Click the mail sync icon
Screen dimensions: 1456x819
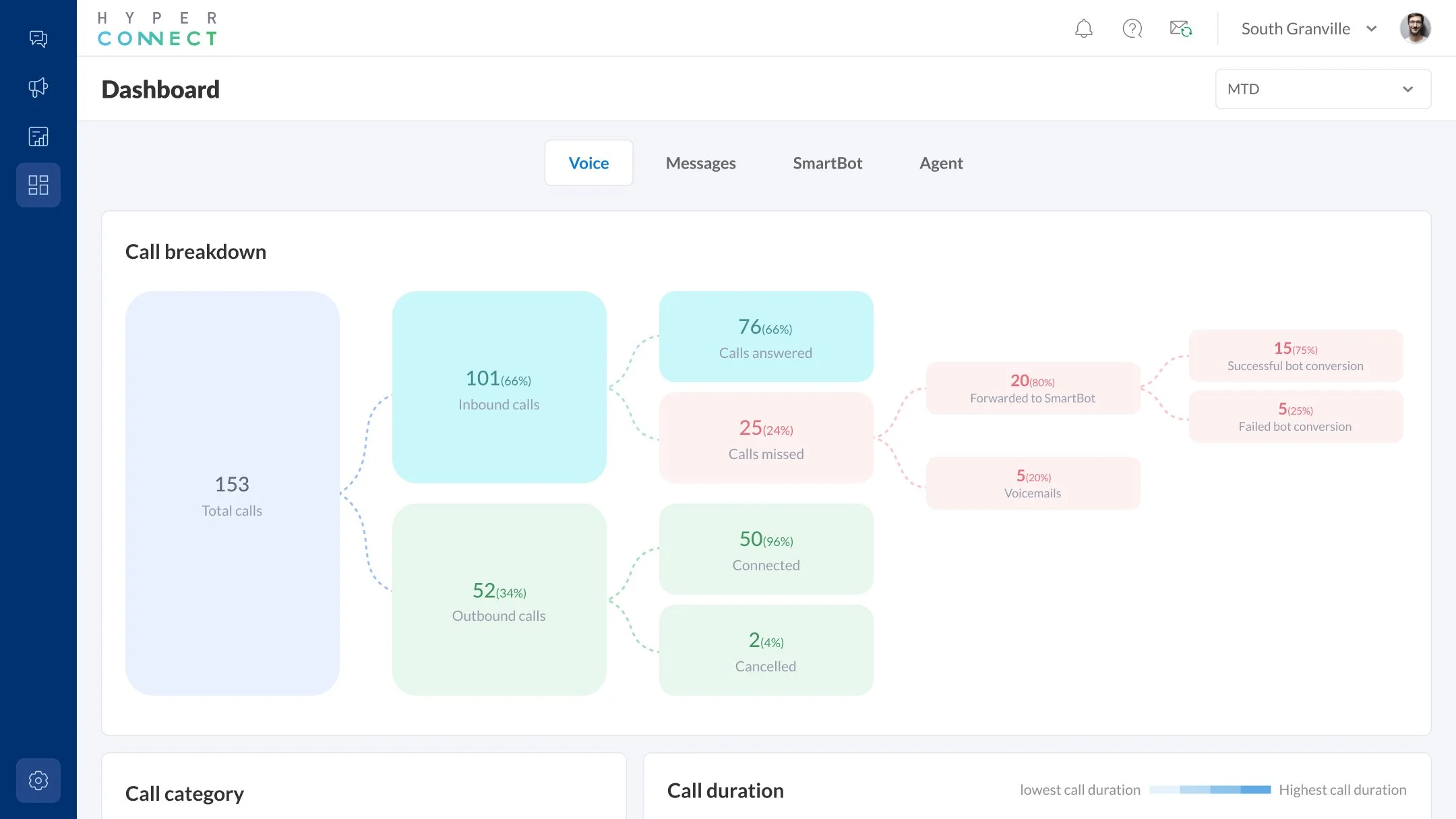1180,29
